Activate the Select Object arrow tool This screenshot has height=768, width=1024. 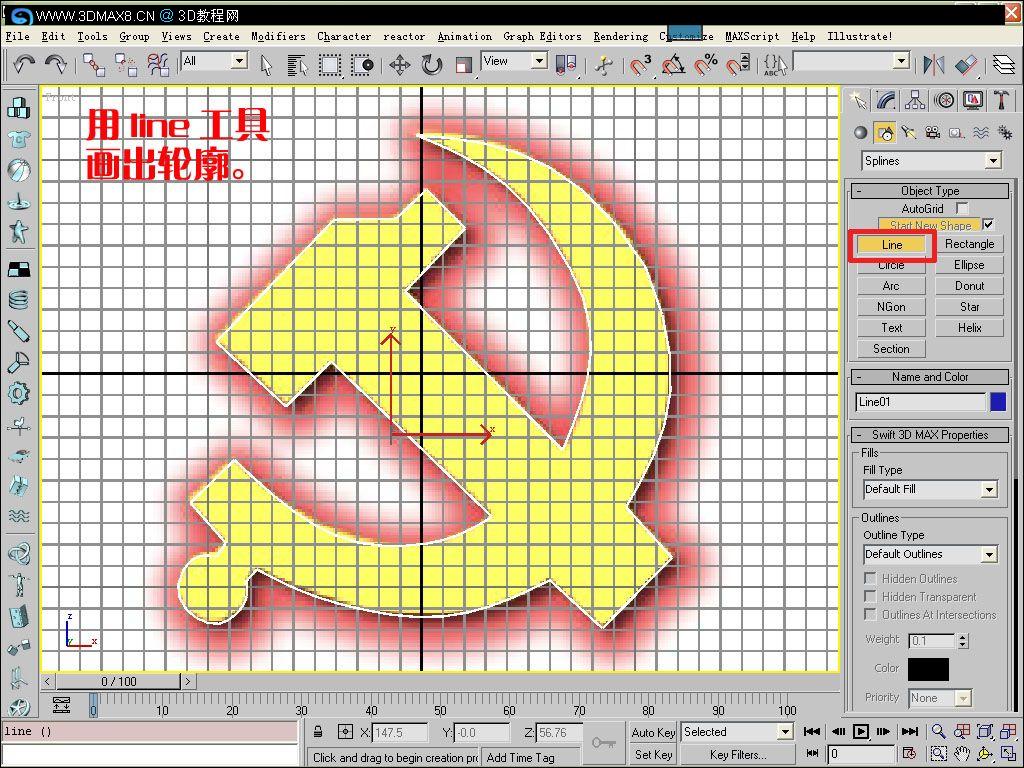(266, 65)
